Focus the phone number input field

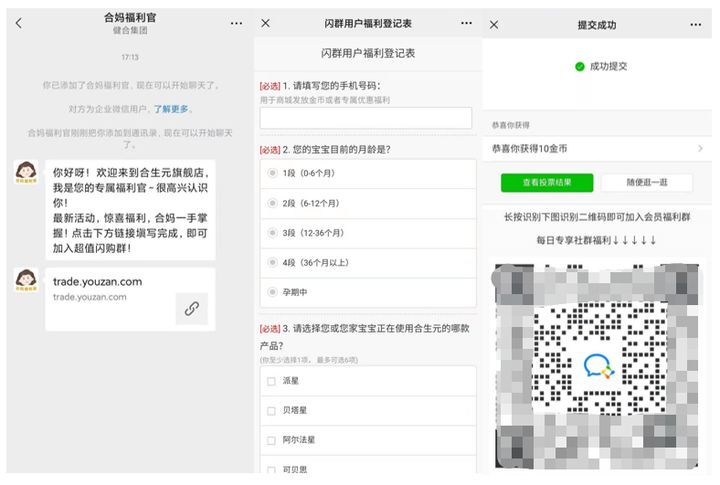point(366,118)
